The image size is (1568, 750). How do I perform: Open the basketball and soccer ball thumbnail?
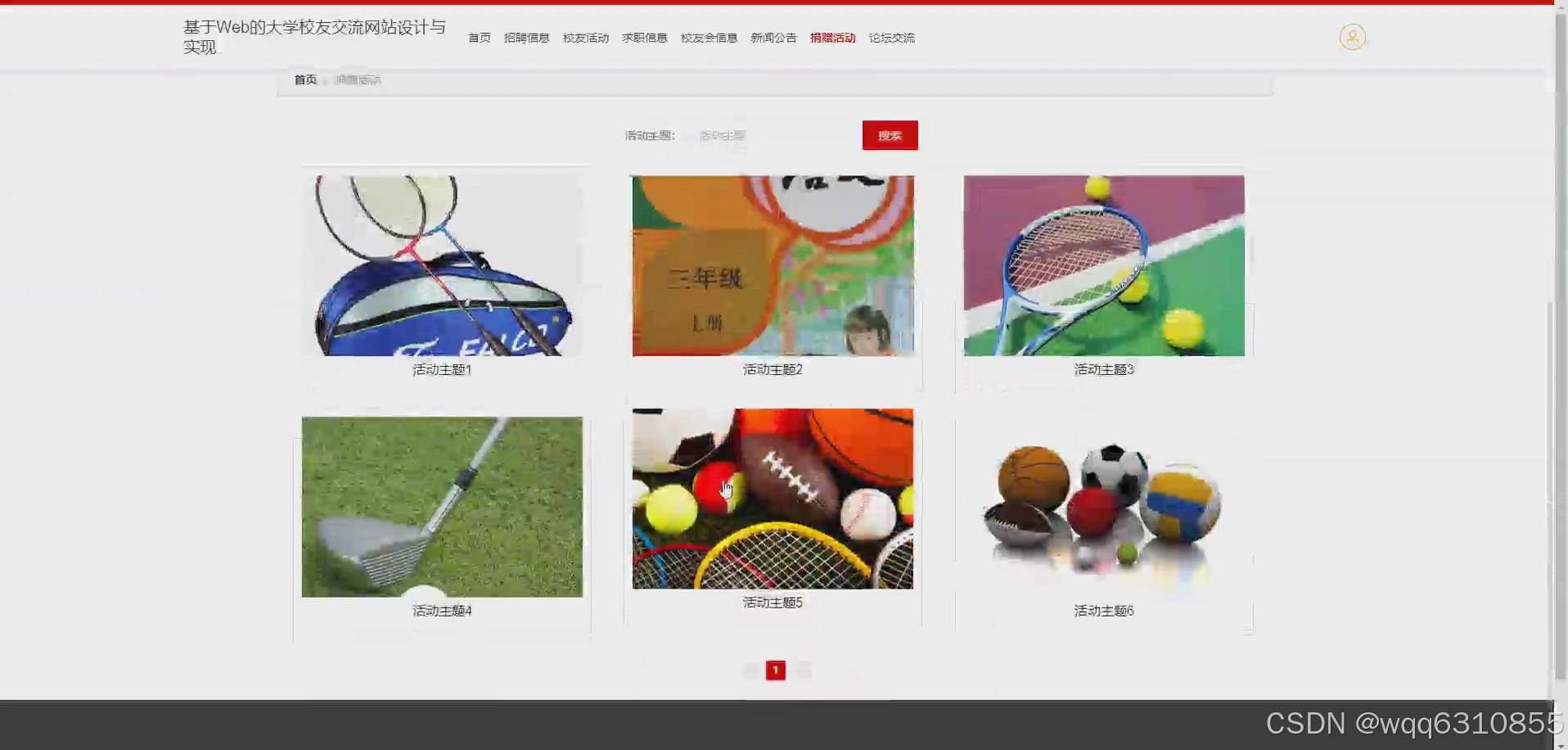[x=1104, y=507]
